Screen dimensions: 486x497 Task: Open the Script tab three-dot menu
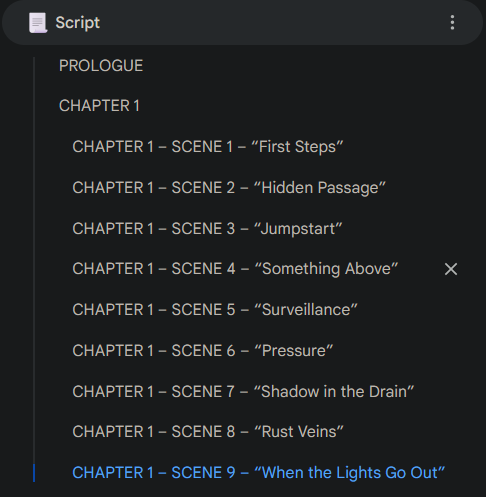[x=452, y=23]
